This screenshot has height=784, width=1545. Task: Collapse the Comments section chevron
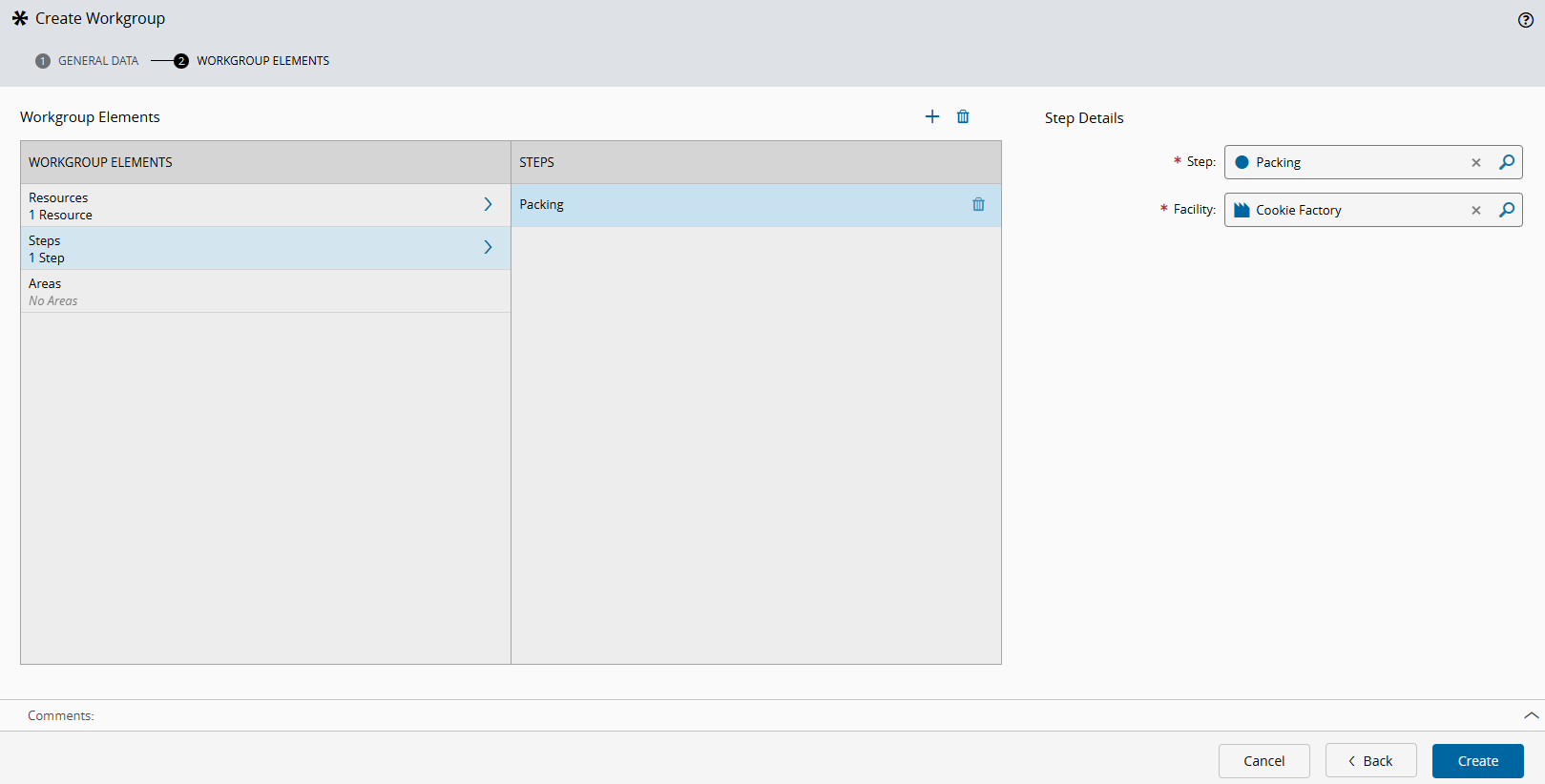tap(1531, 715)
